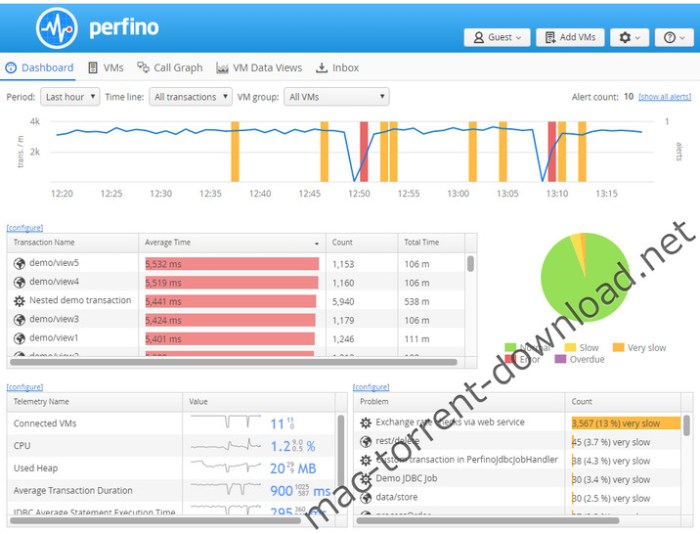Sort by Average Time column header
The height and width of the screenshot is (534, 700).
(x=232, y=242)
